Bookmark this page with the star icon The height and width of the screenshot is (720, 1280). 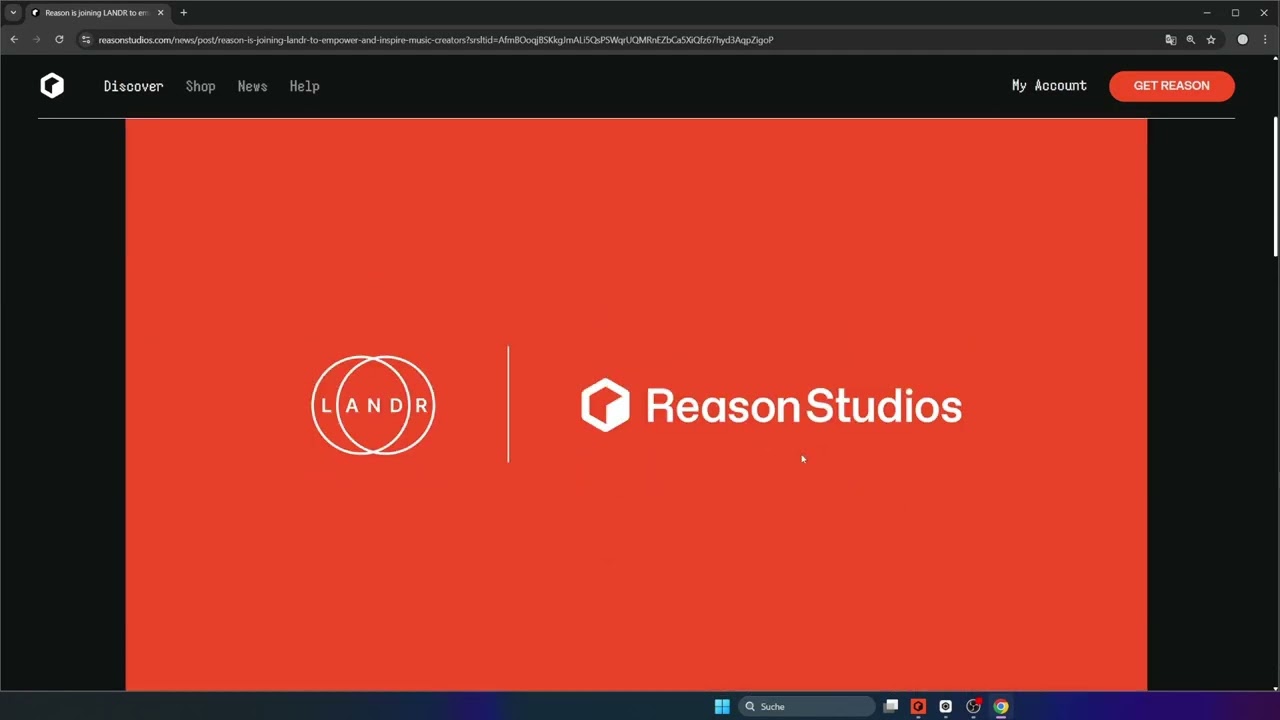pos(1211,40)
